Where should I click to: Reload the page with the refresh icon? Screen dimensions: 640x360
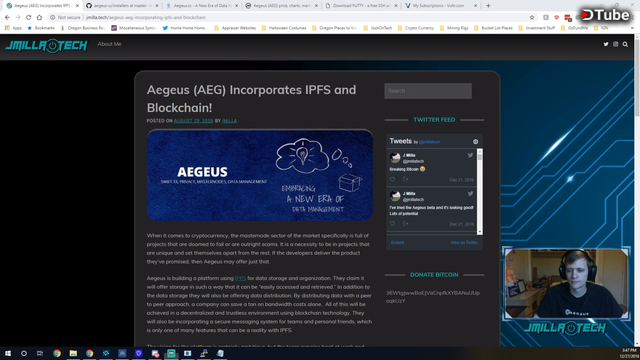point(29,18)
